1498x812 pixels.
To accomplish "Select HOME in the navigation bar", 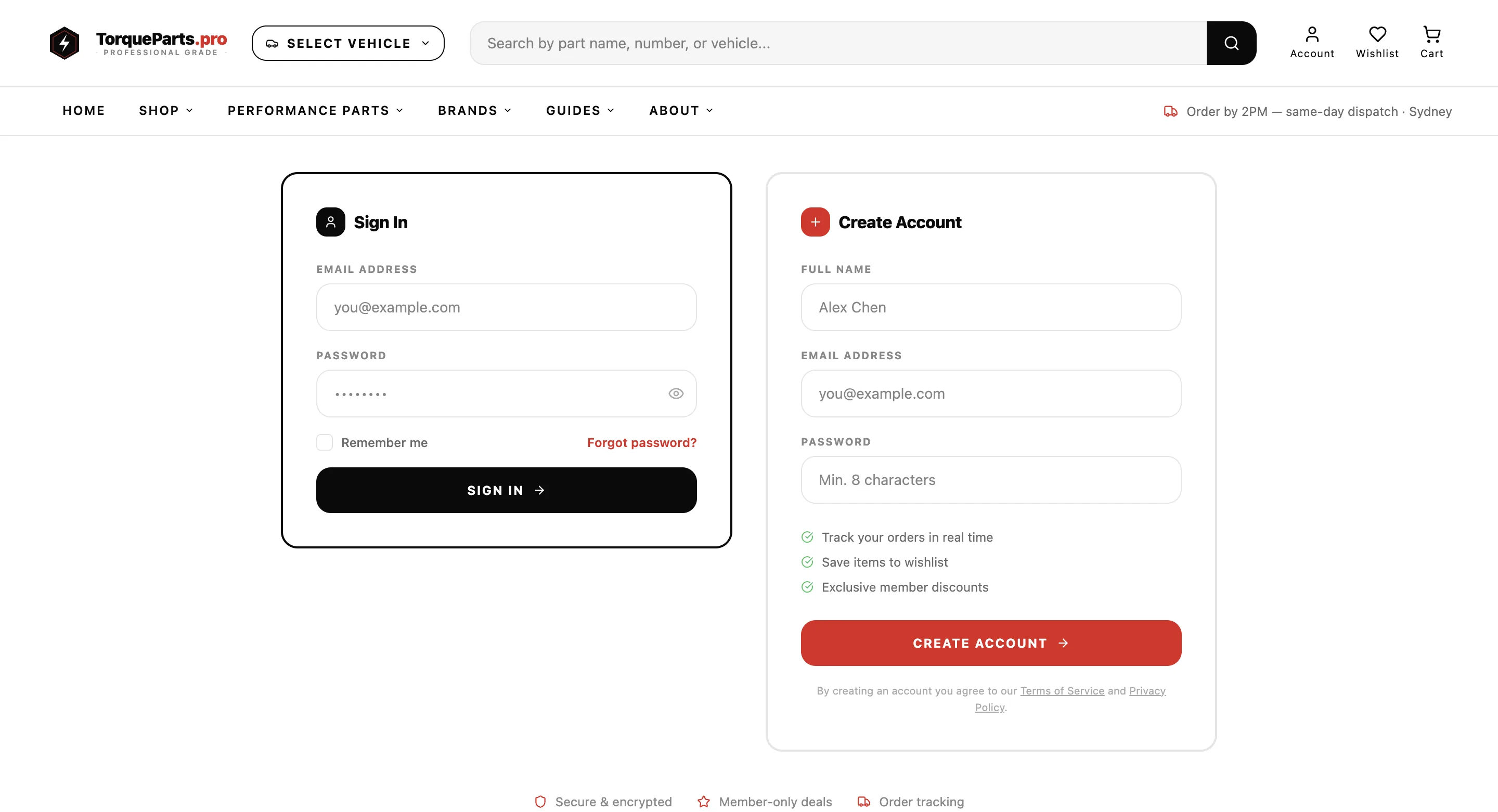I will click(x=84, y=110).
